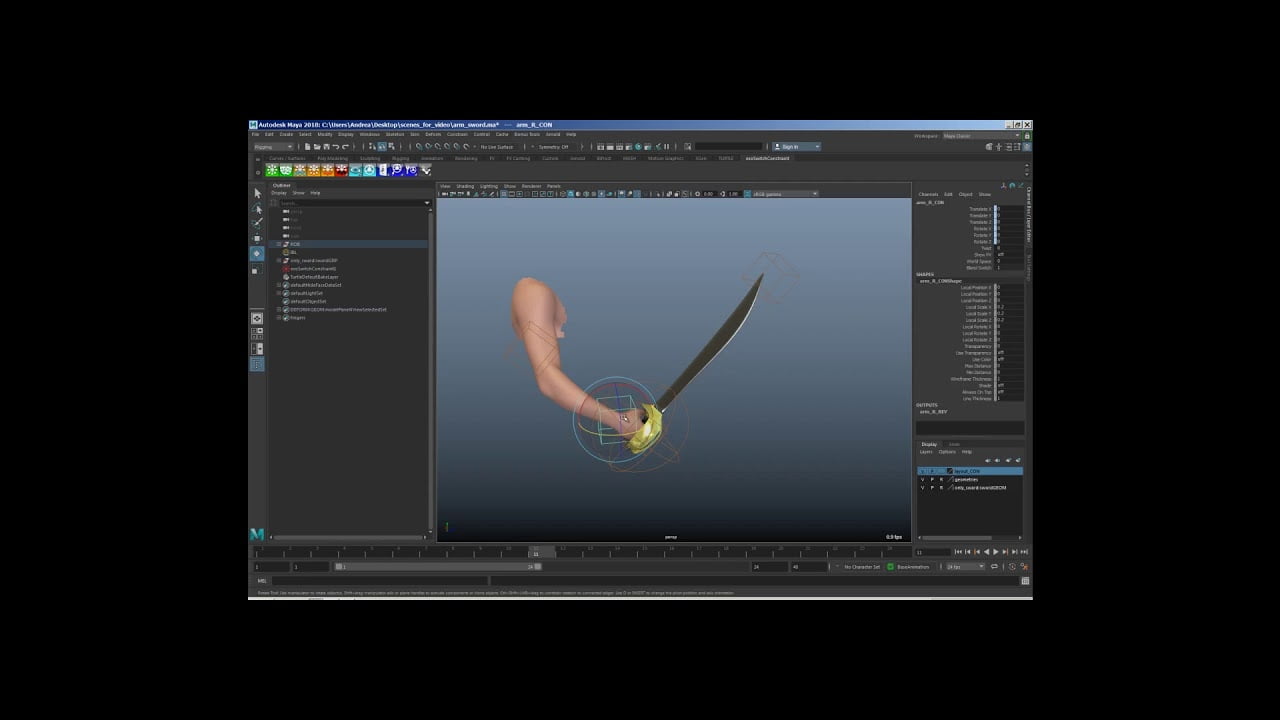Switch to the Rigging shelf tab

(x=400, y=158)
